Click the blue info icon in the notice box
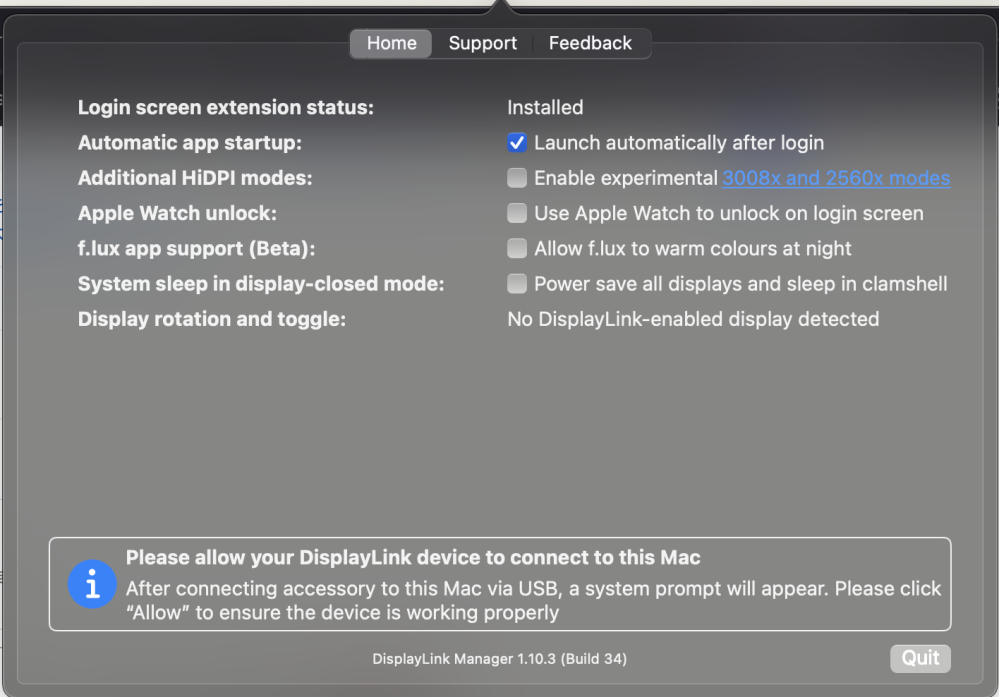This screenshot has height=697, width=999. tap(92, 584)
